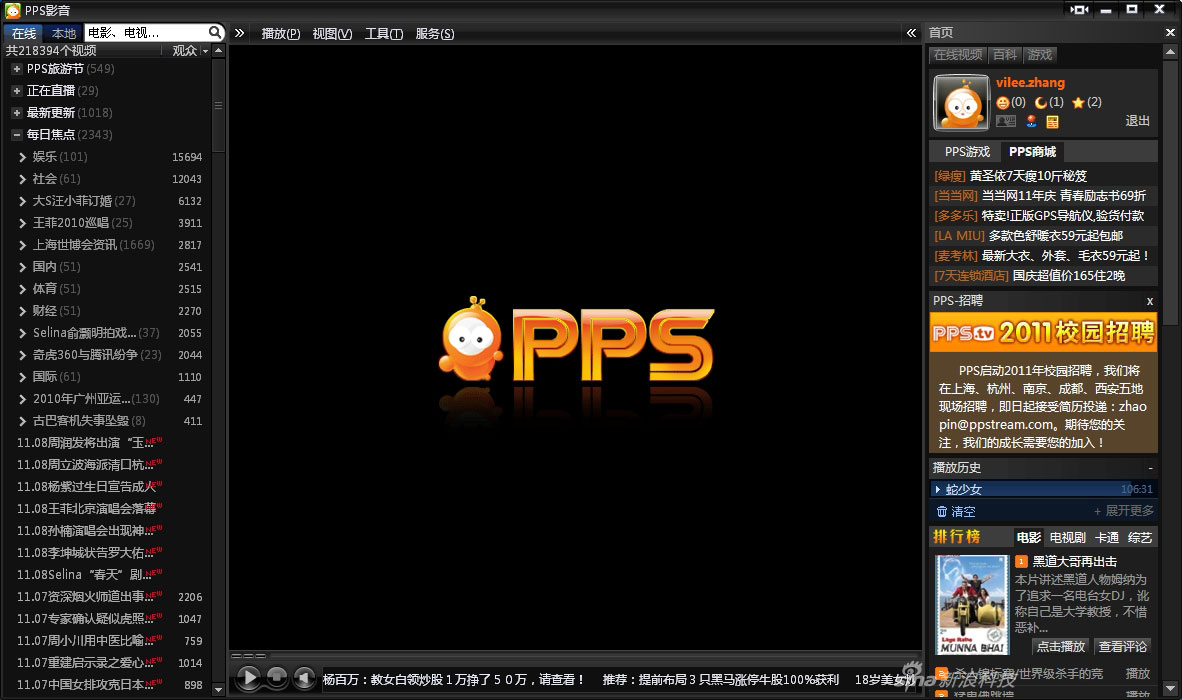Select the 电视剧 ranking tab
Viewport: 1182px width, 700px height.
point(1067,537)
